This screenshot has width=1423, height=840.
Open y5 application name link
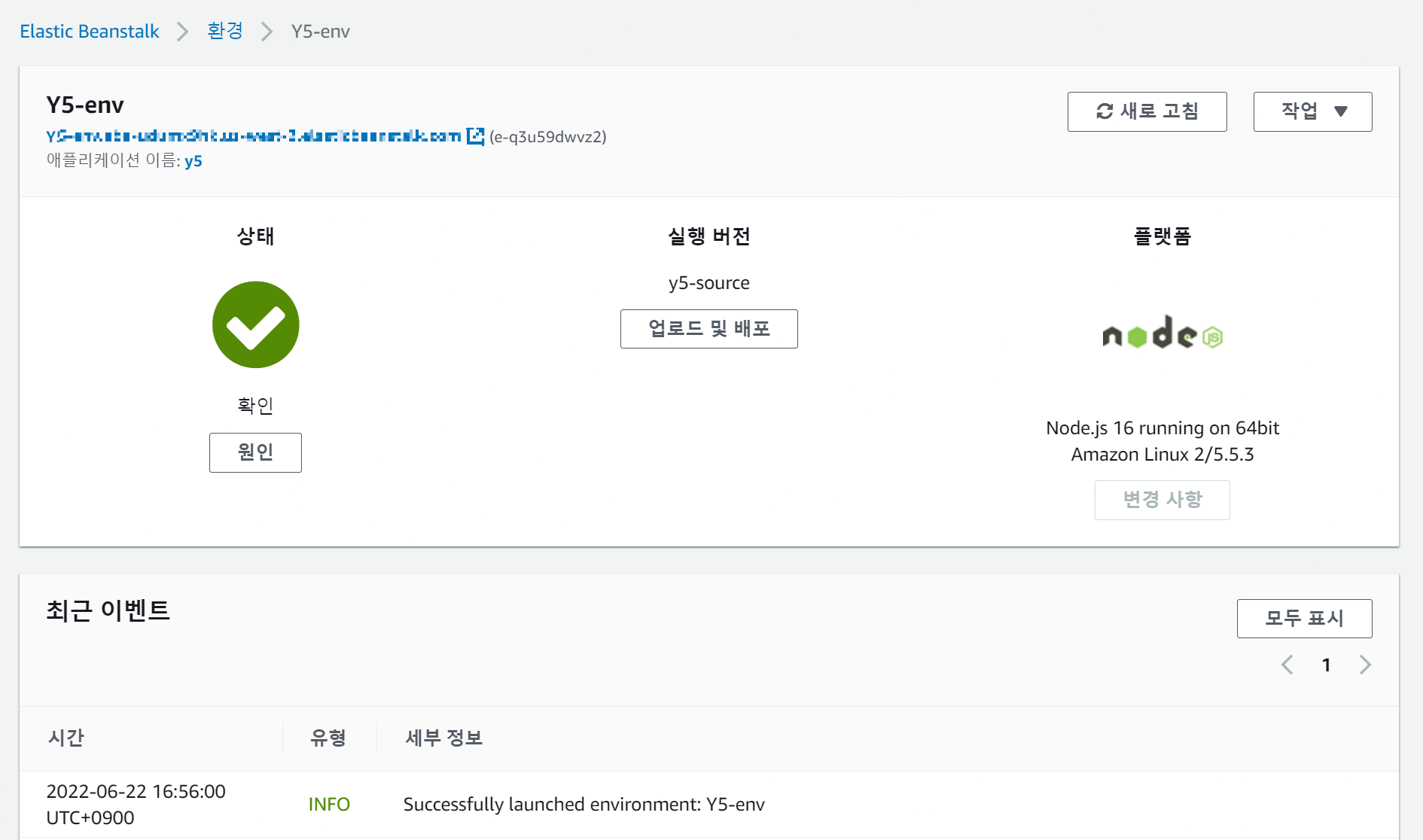(x=193, y=160)
